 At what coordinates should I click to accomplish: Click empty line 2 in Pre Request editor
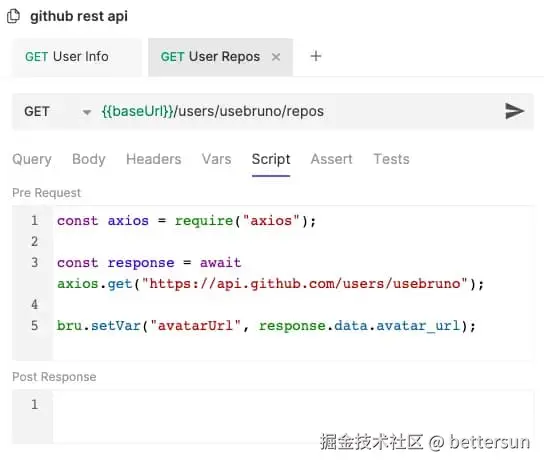[x=293, y=242]
